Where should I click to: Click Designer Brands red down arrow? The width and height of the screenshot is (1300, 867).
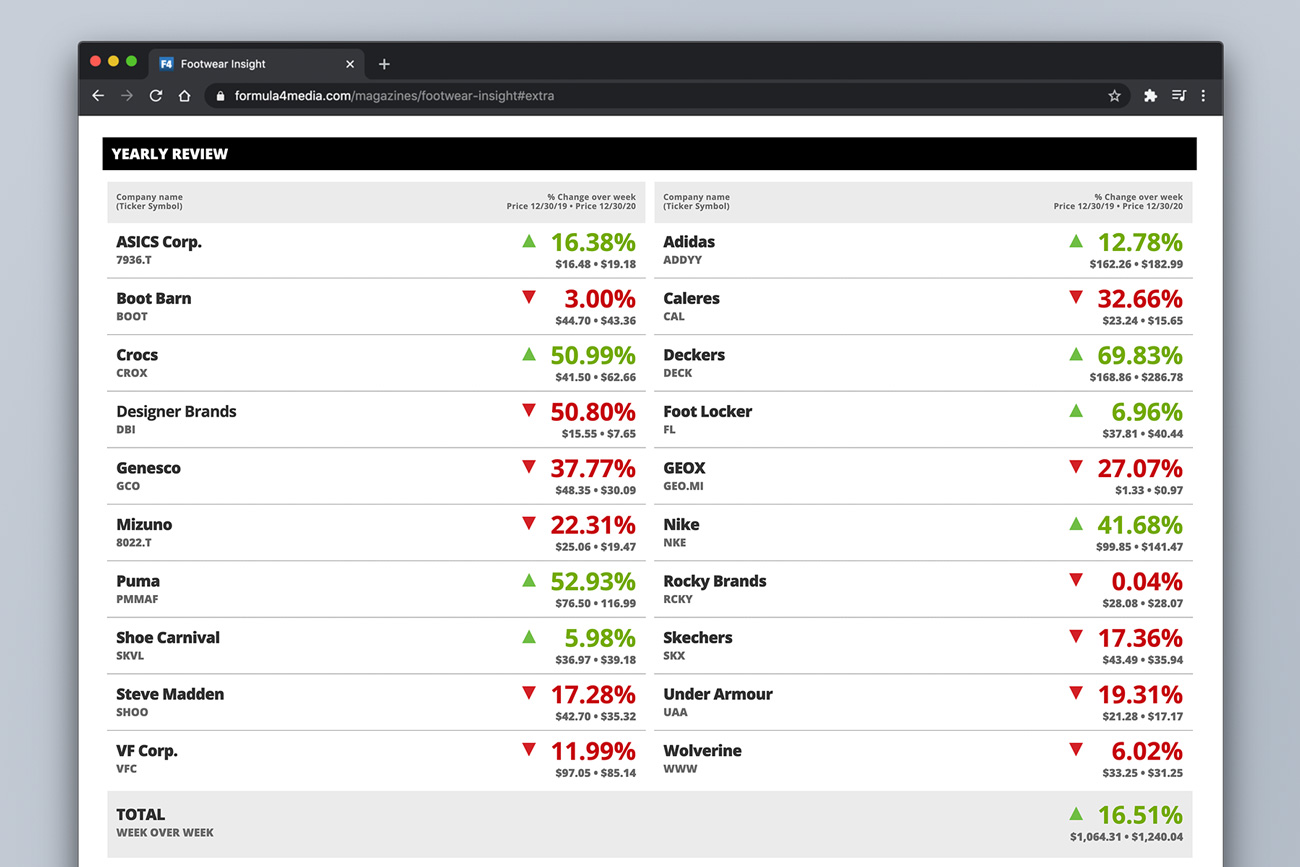click(x=529, y=410)
